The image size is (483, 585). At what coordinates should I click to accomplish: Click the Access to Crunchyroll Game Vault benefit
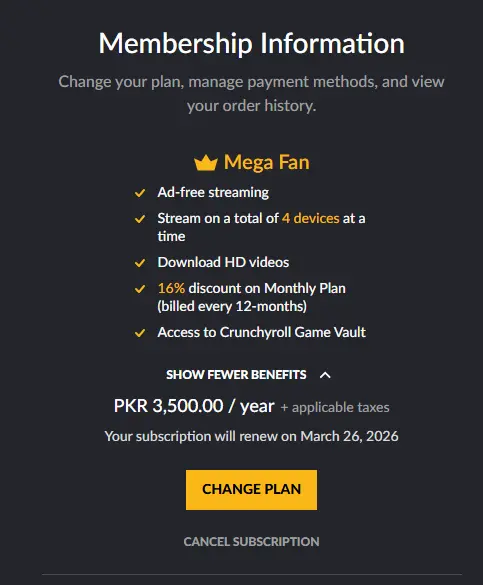point(261,332)
